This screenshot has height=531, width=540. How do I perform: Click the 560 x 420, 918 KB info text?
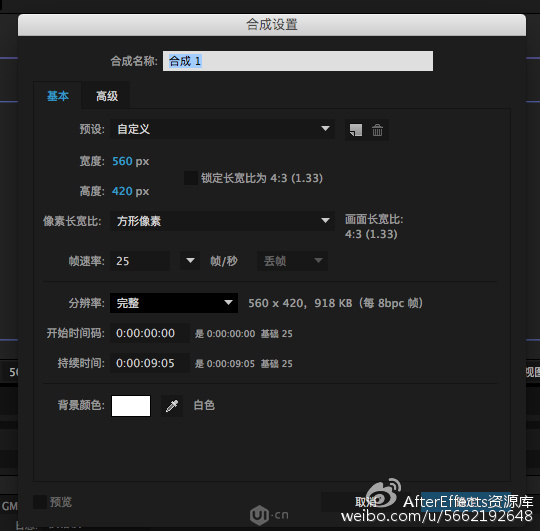pyautogui.click(x=335, y=303)
